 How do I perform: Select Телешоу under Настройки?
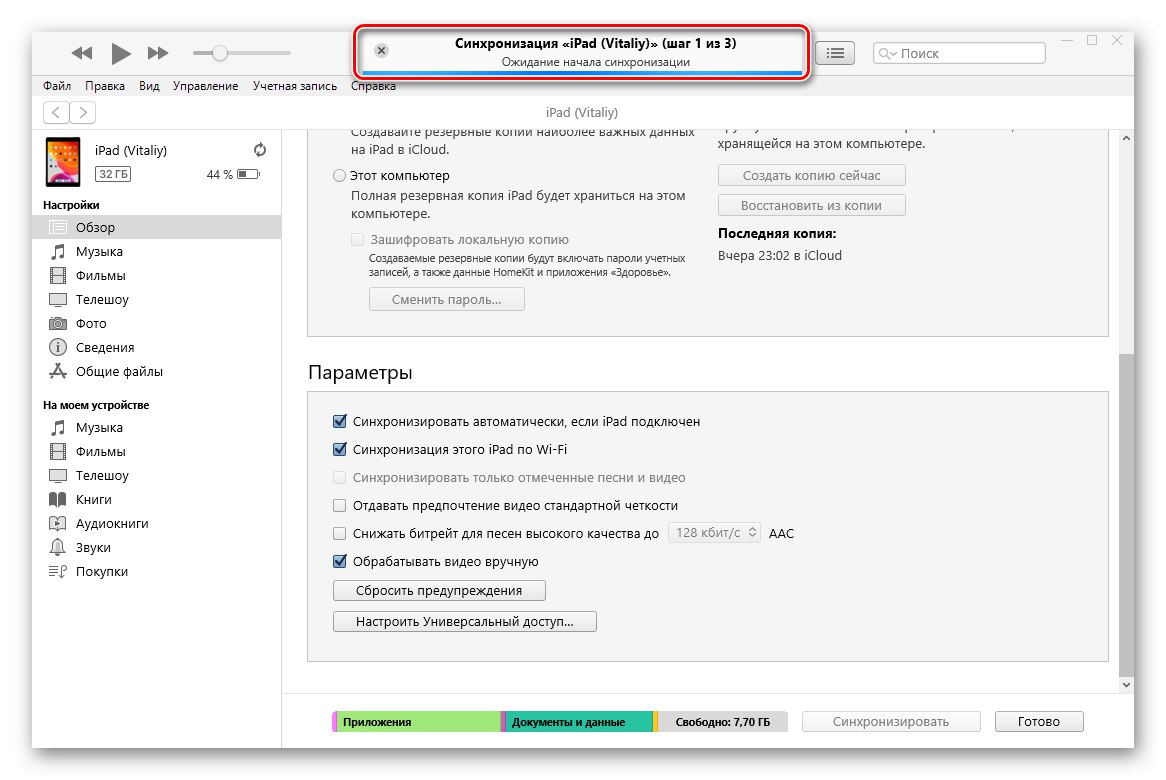[156, 299]
